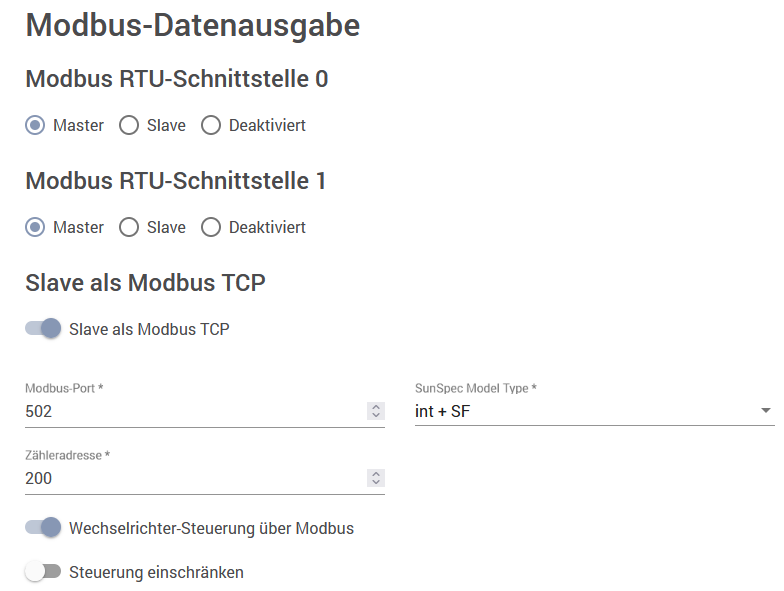Increase Zähleradresse with up arrow
784x591 pixels.
click(376, 474)
